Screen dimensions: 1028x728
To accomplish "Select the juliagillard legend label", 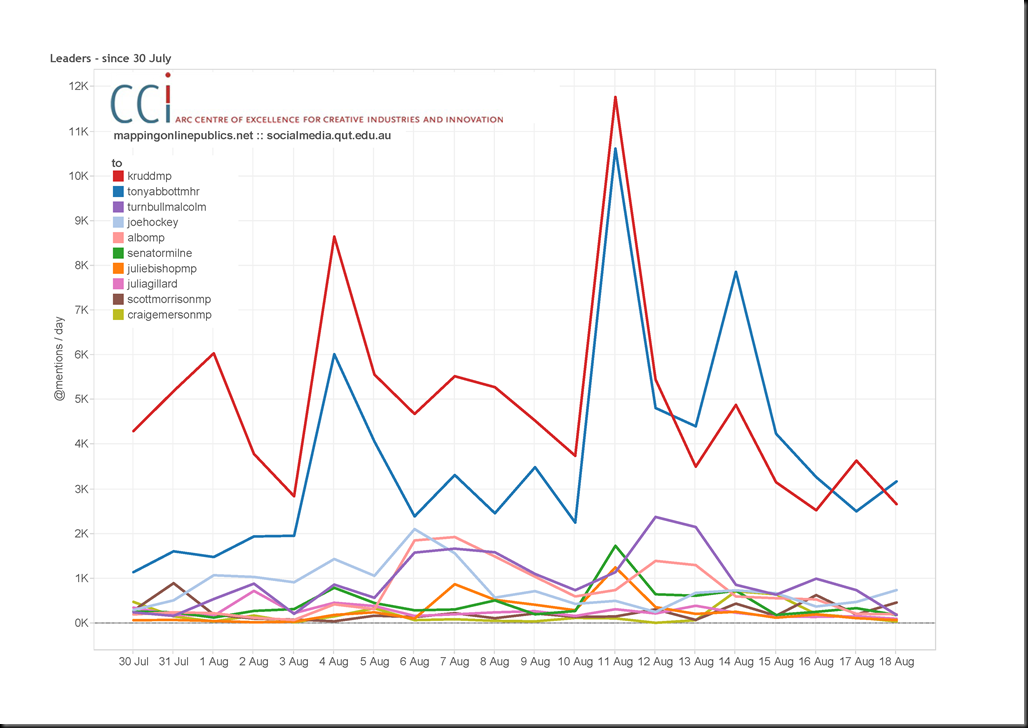I will [x=152, y=284].
